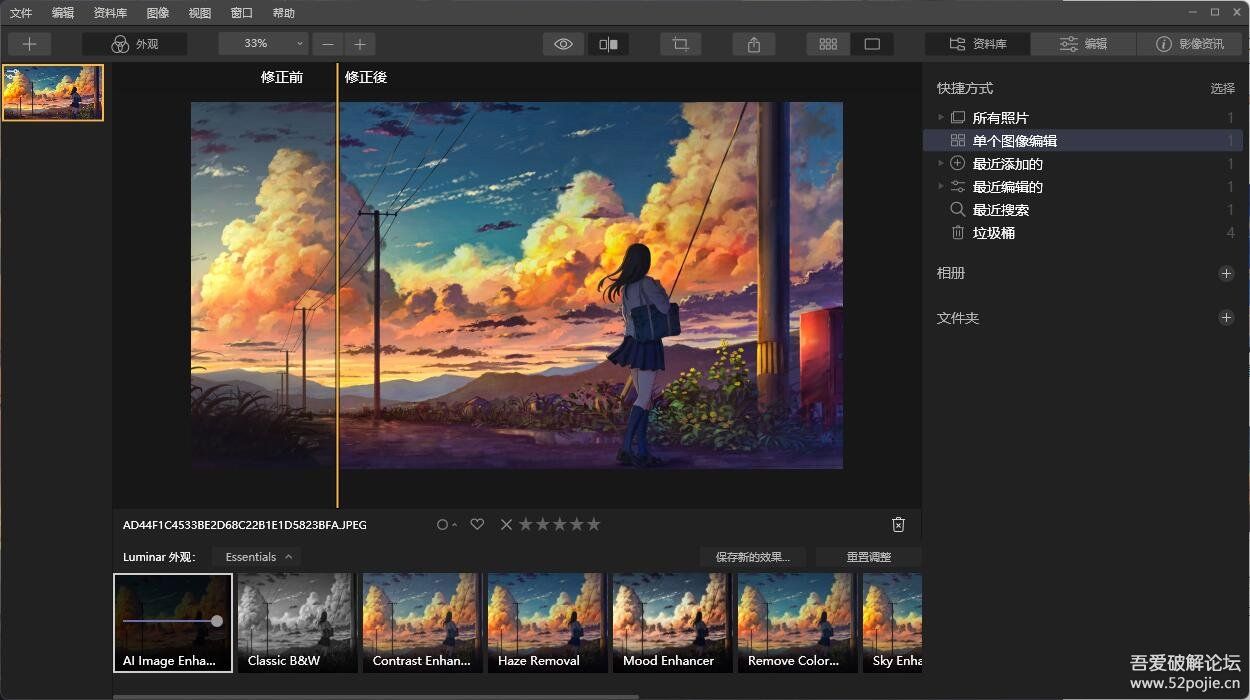
Task: Set rating to five stars
Action: [x=593, y=525]
